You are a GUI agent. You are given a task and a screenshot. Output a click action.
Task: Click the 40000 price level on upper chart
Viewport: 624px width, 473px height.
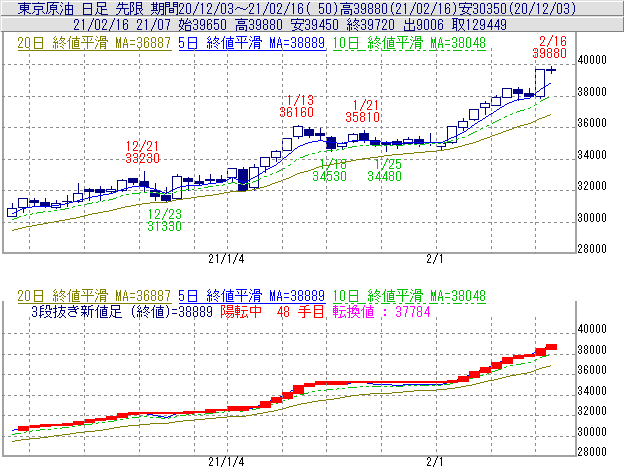[592, 60]
